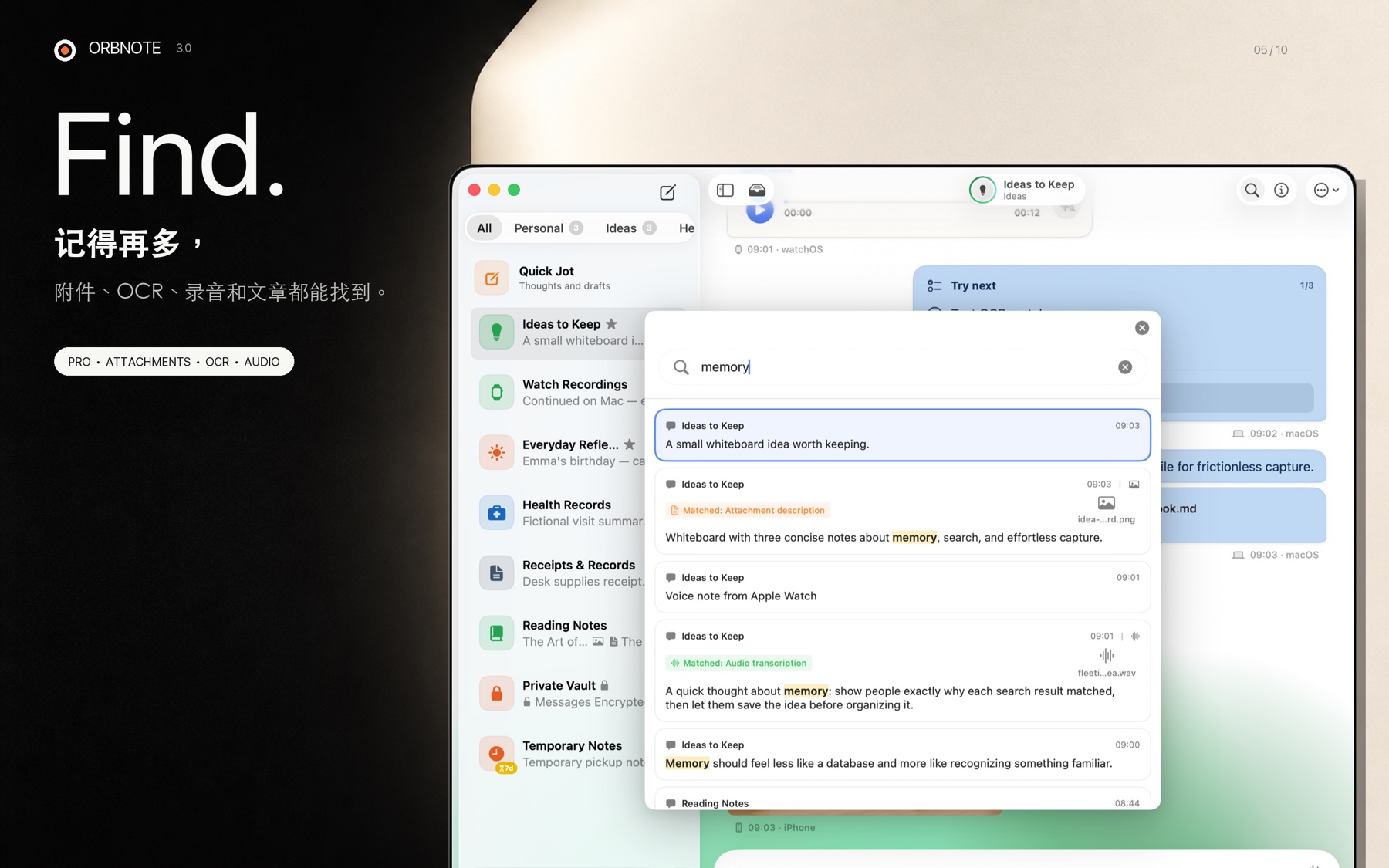Clear the memory search query
Image resolution: width=1389 pixels, height=868 pixels.
tap(1125, 367)
